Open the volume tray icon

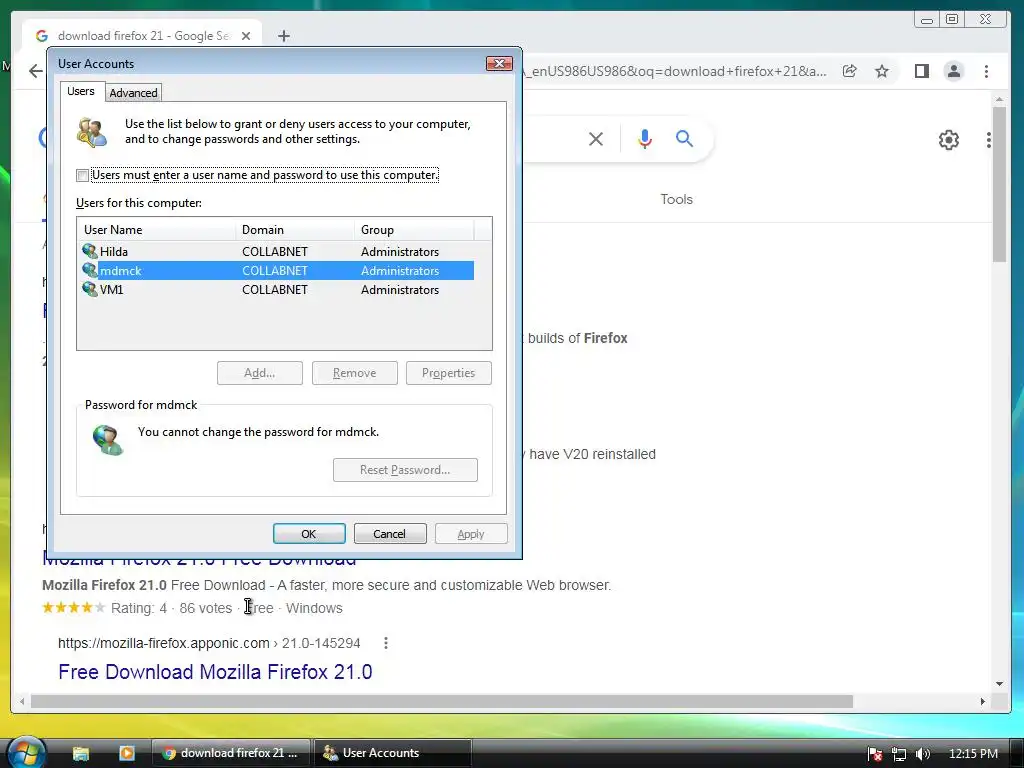coord(923,754)
